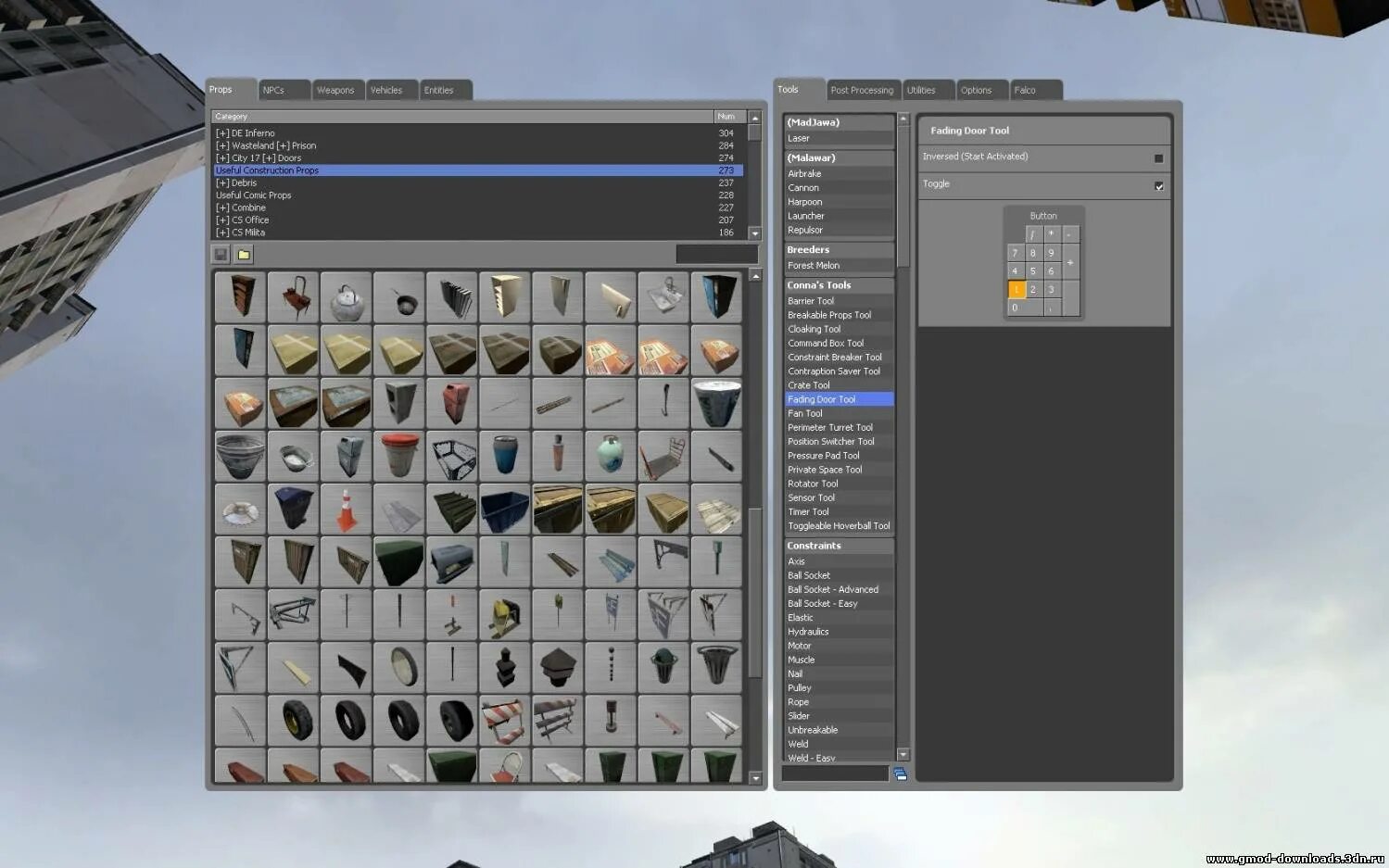Viewport: 1389px width, 868px height.
Task: Open the Vehicles tab
Action: [392, 90]
